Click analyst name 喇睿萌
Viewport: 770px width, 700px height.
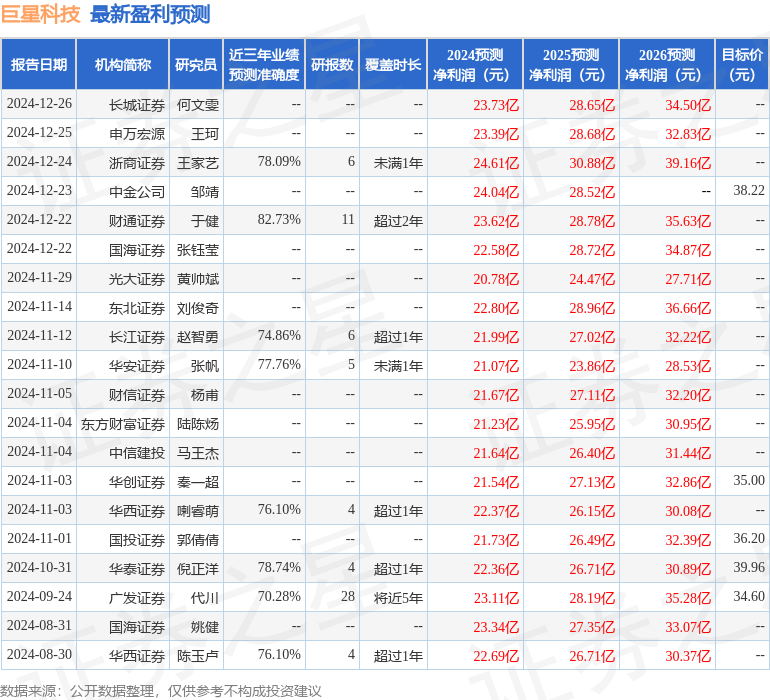[197, 511]
